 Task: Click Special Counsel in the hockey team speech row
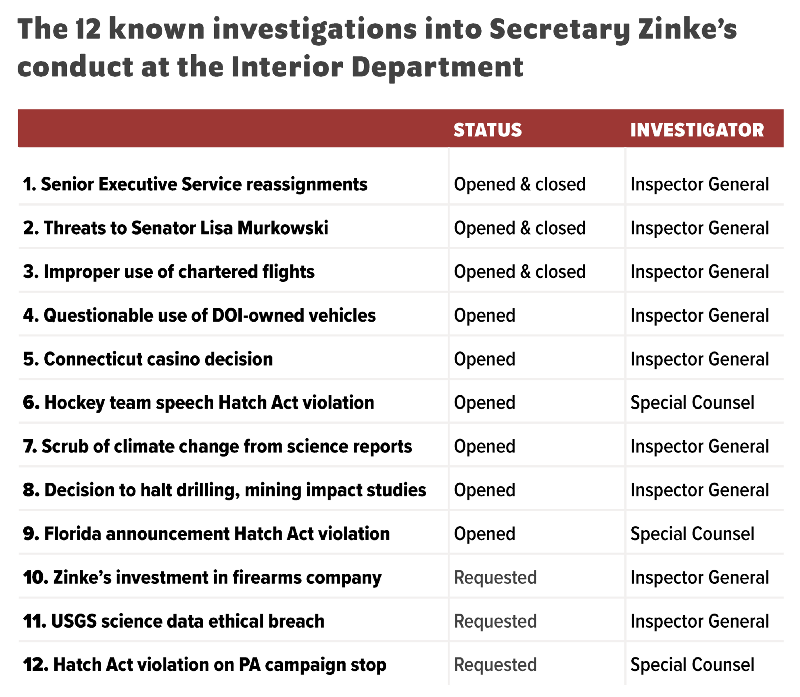[x=692, y=403]
